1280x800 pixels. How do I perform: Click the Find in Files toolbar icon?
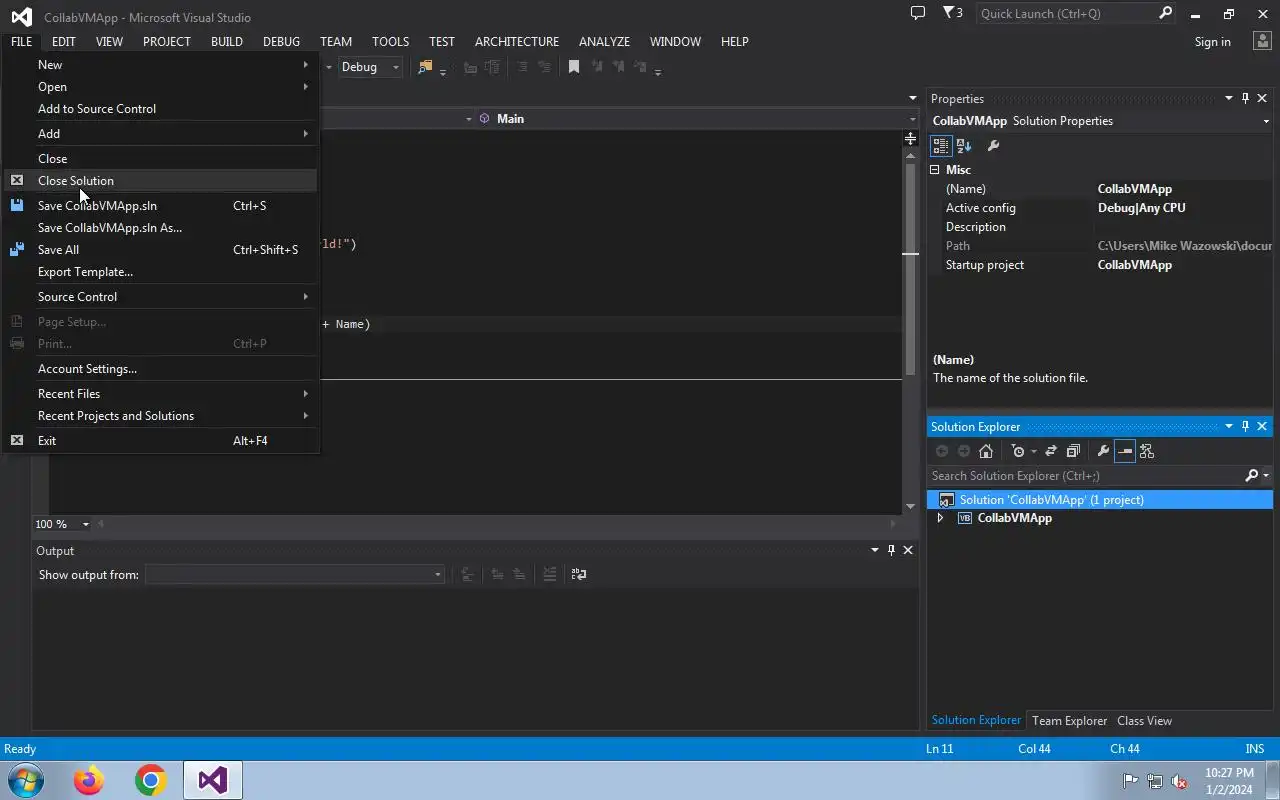pos(425,67)
